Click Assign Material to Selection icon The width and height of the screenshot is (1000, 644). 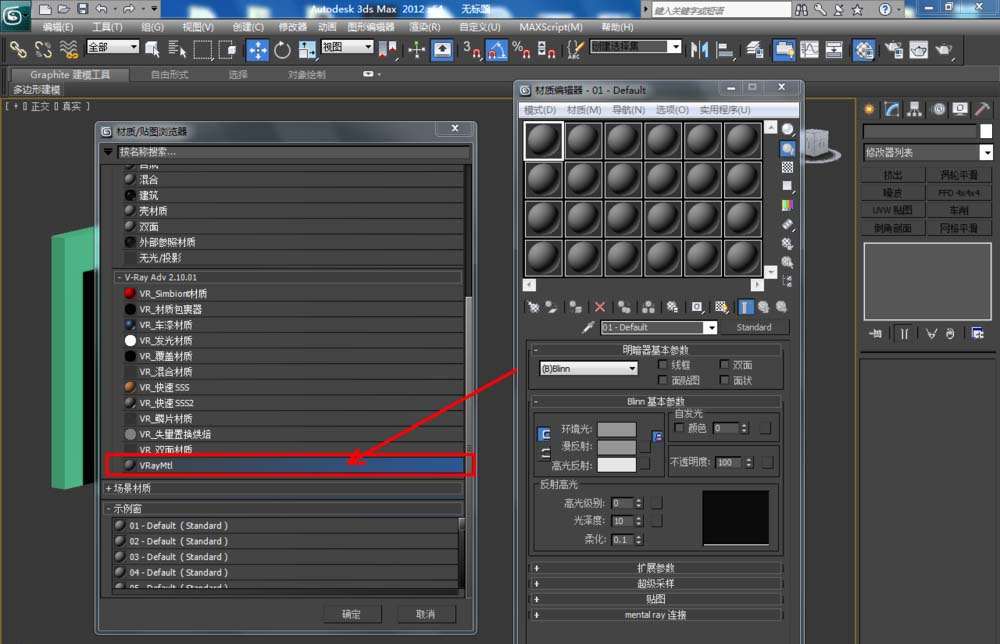point(575,307)
